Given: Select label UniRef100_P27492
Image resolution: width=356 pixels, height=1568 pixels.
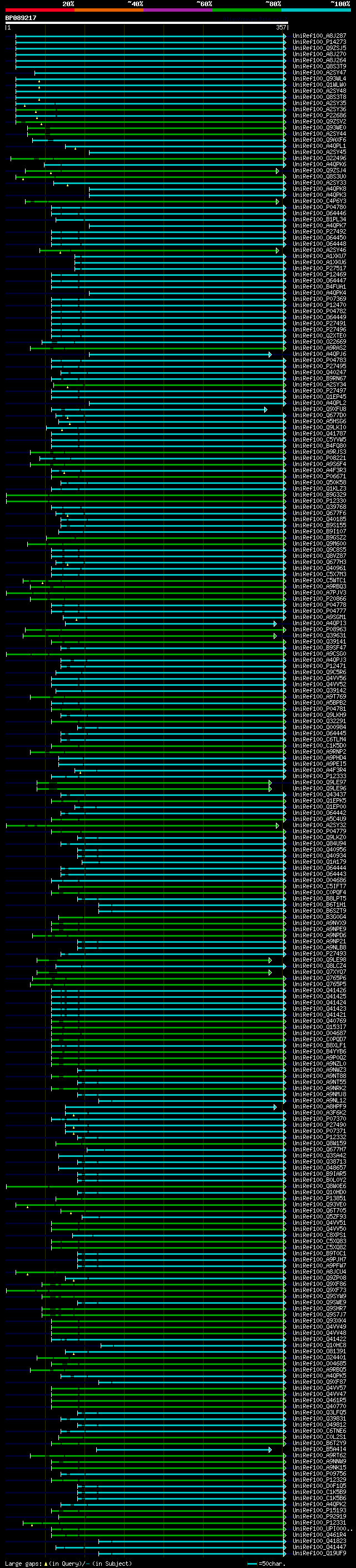Looking at the screenshot, I should [x=319, y=231].
